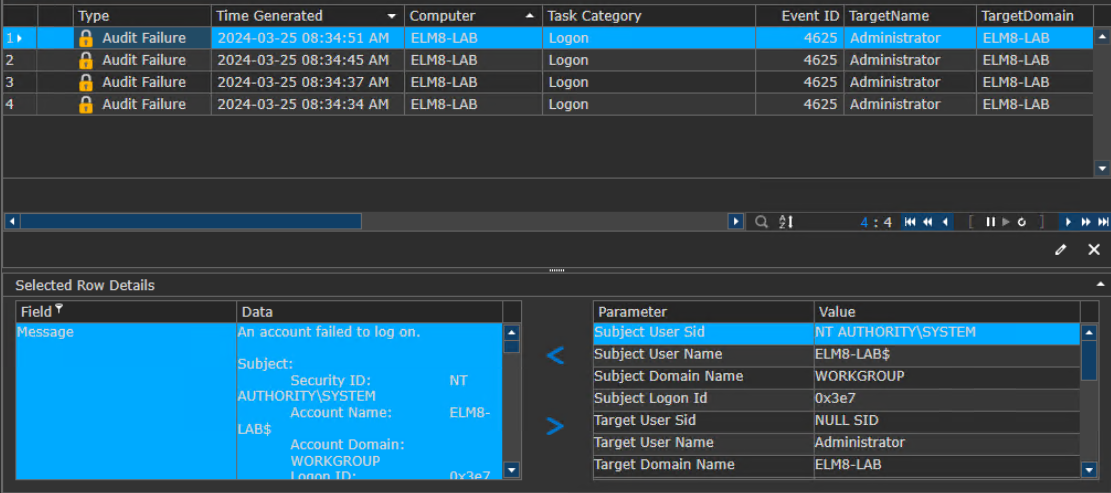The height and width of the screenshot is (493, 1111).
Task: Click the Message data scroll down arrow
Action: pos(512,469)
